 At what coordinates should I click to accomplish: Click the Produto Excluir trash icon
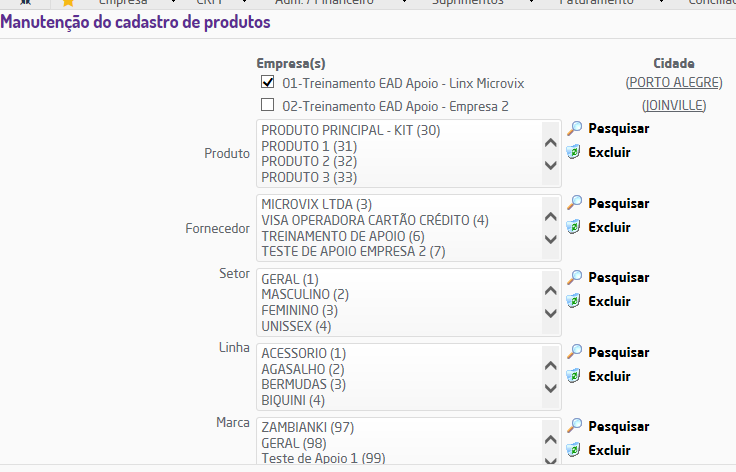[x=574, y=152]
